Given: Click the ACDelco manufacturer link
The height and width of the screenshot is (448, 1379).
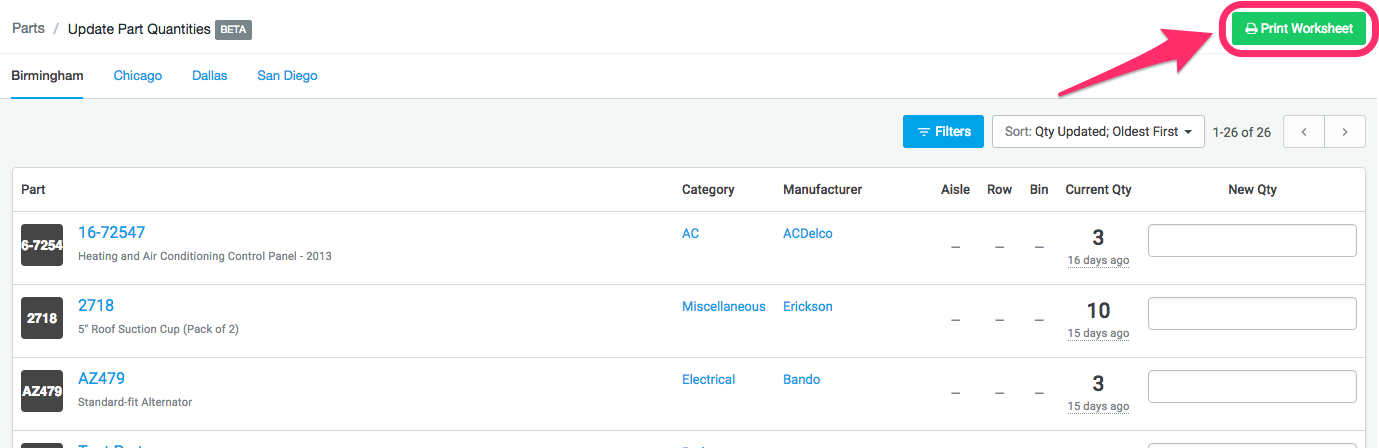Looking at the screenshot, I should tap(807, 234).
